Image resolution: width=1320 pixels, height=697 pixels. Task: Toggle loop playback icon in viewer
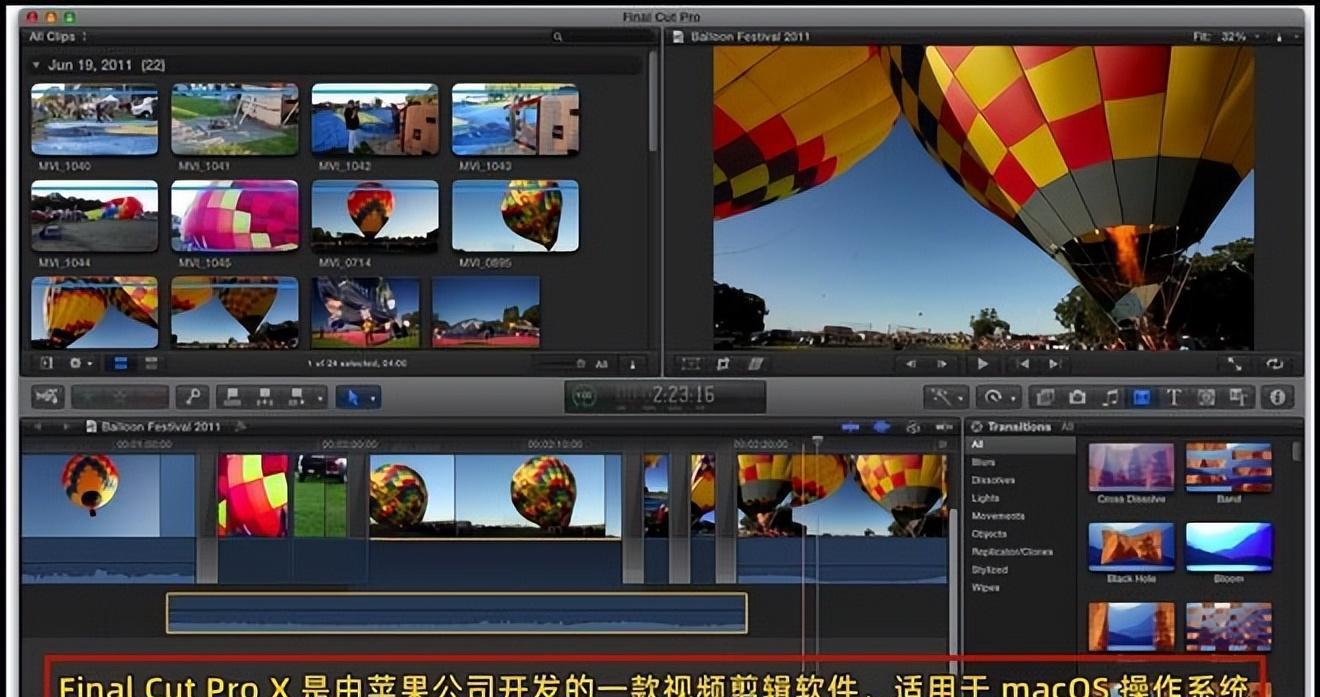click(x=1274, y=364)
